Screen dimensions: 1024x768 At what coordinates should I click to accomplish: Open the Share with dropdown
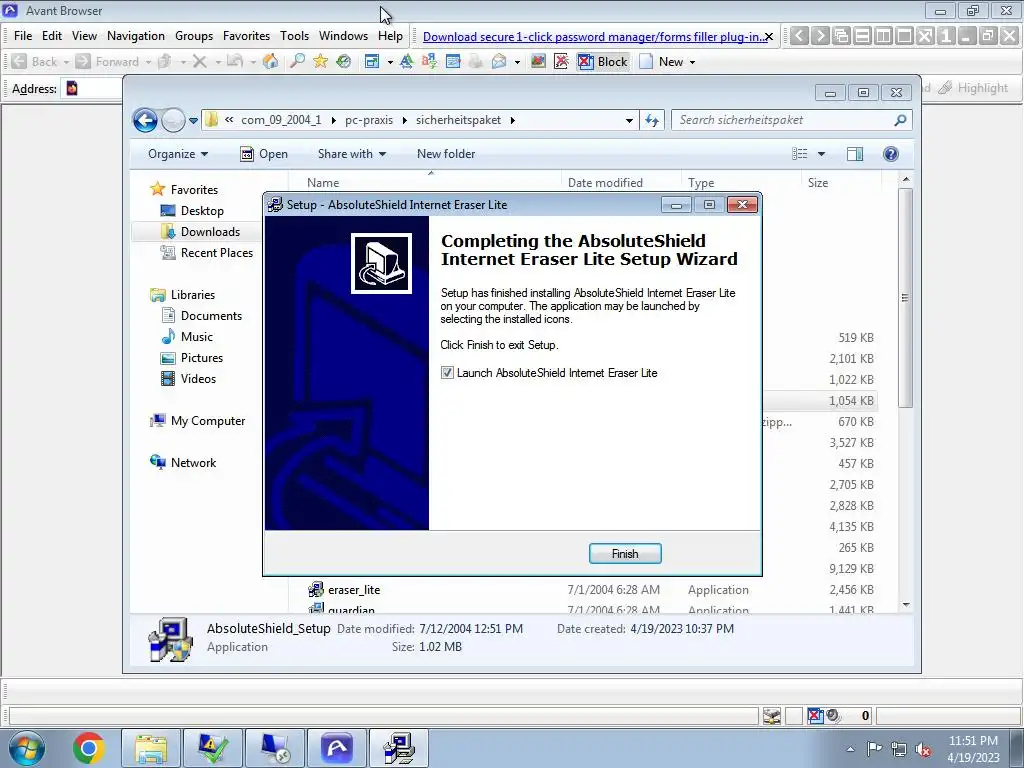click(352, 154)
